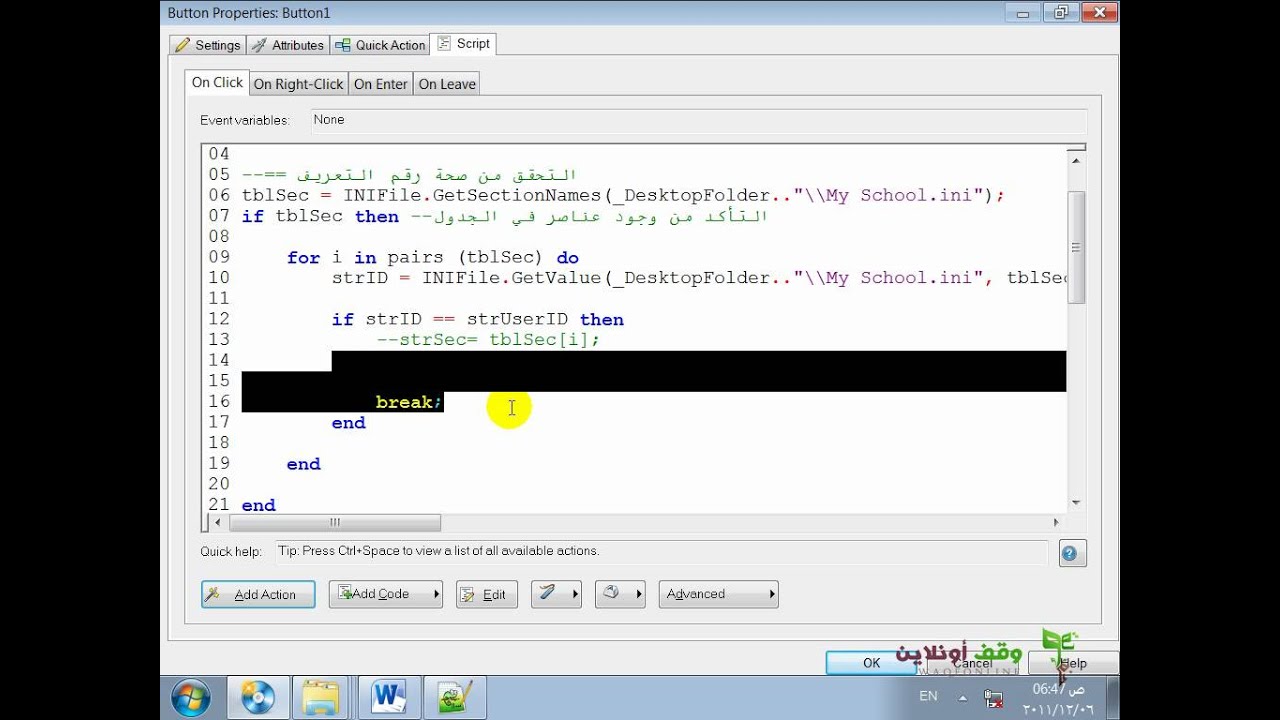Image resolution: width=1280 pixels, height=720 pixels.
Task: Open the On Enter event tab
Action: click(x=381, y=84)
